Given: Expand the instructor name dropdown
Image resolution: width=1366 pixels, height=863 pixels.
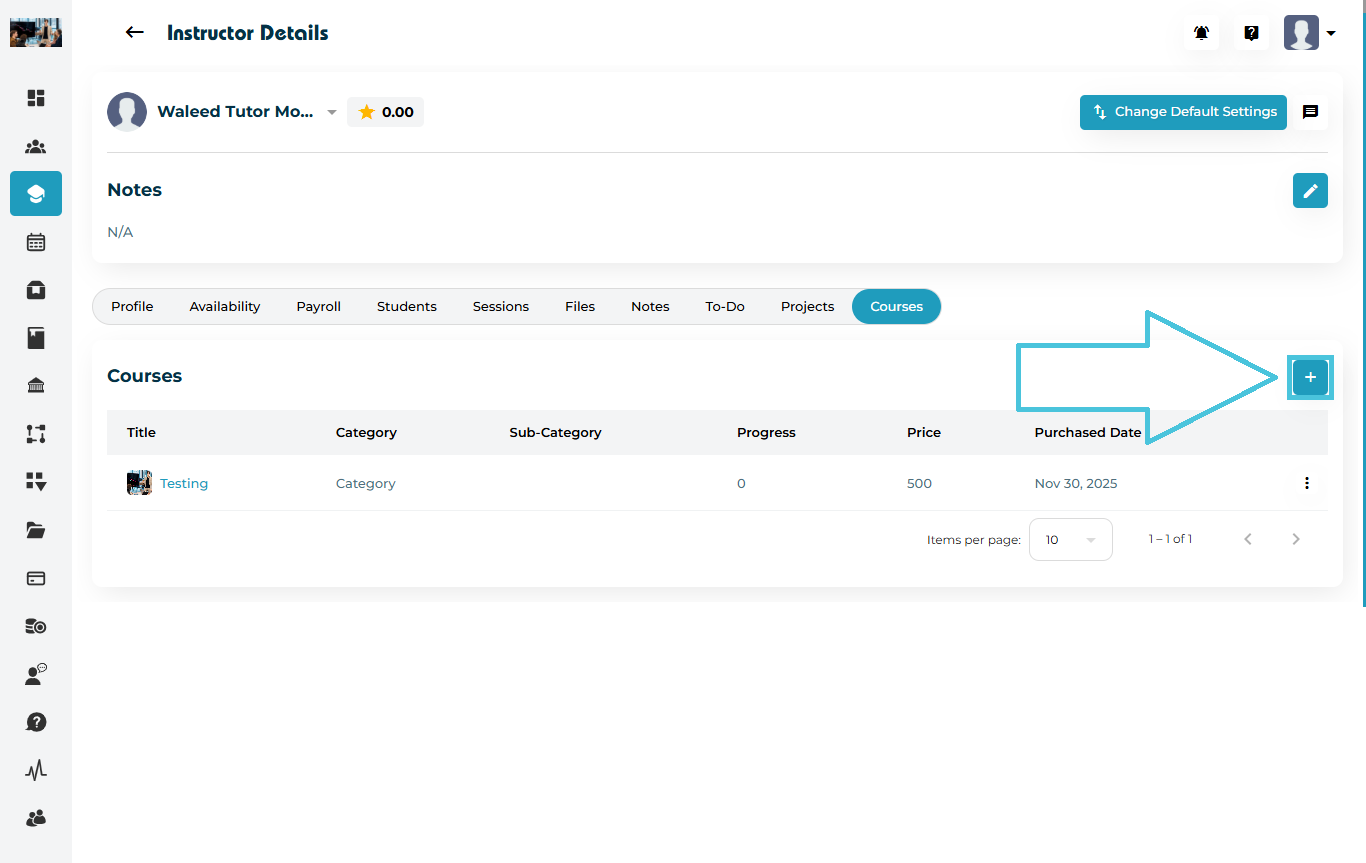Looking at the screenshot, I should [x=332, y=112].
